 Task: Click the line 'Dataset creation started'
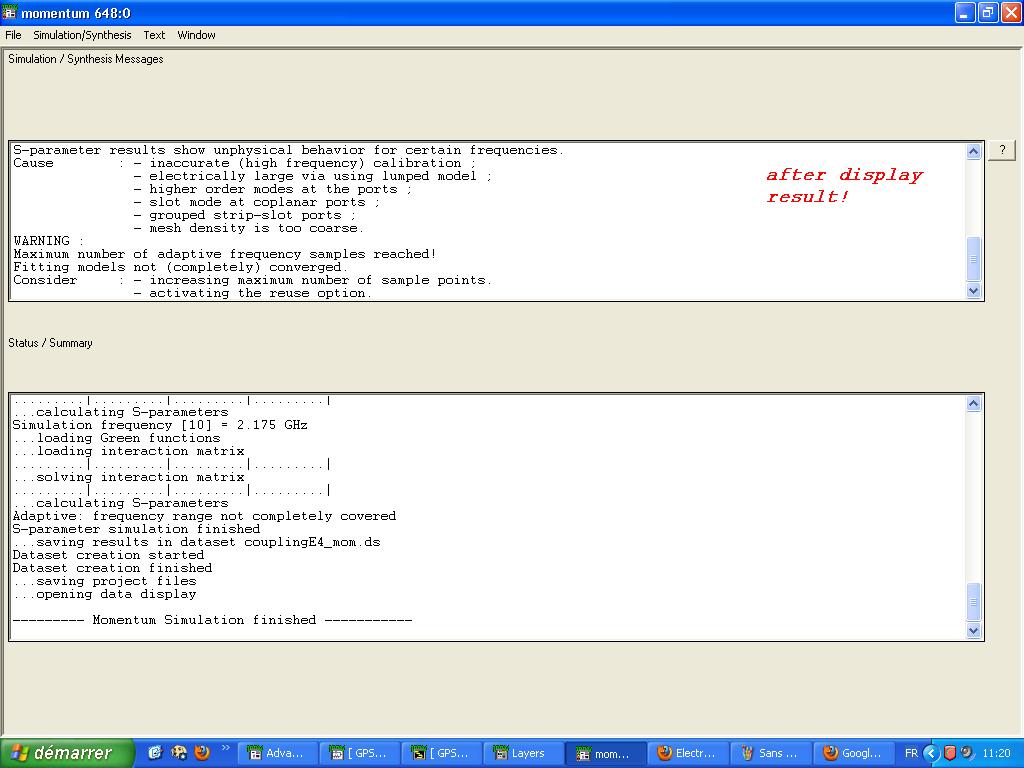[108, 555]
